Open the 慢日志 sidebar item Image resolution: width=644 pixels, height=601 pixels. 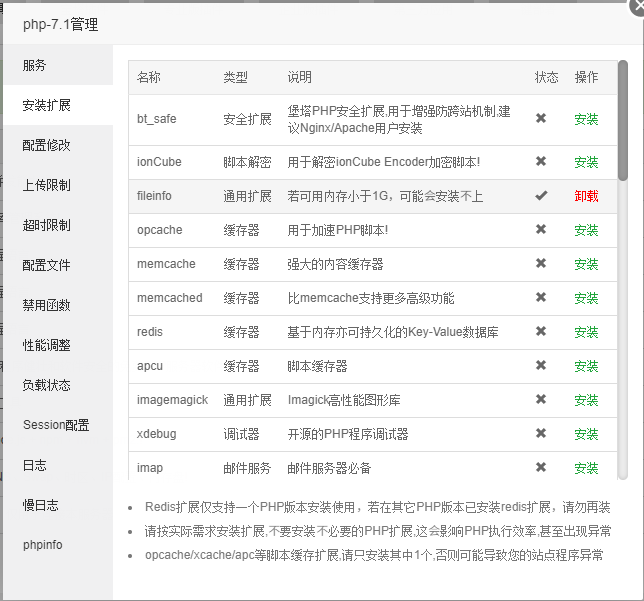click(41, 505)
